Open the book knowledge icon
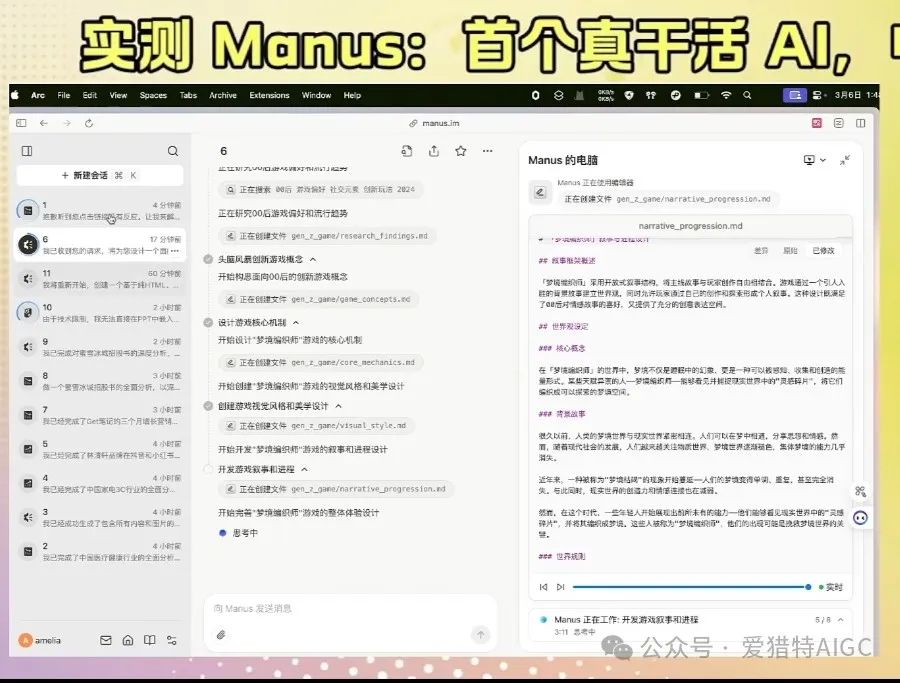The width and height of the screenshot is (900, 683). (x=150, y=640)
